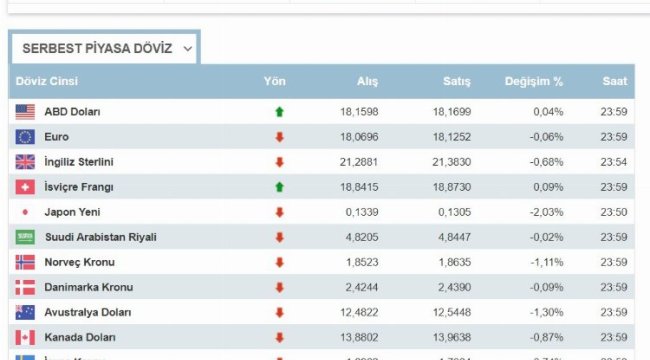Click green up arrow for İsviçre Frangı
Screen dimensions: 650x360
pos(279,187)
